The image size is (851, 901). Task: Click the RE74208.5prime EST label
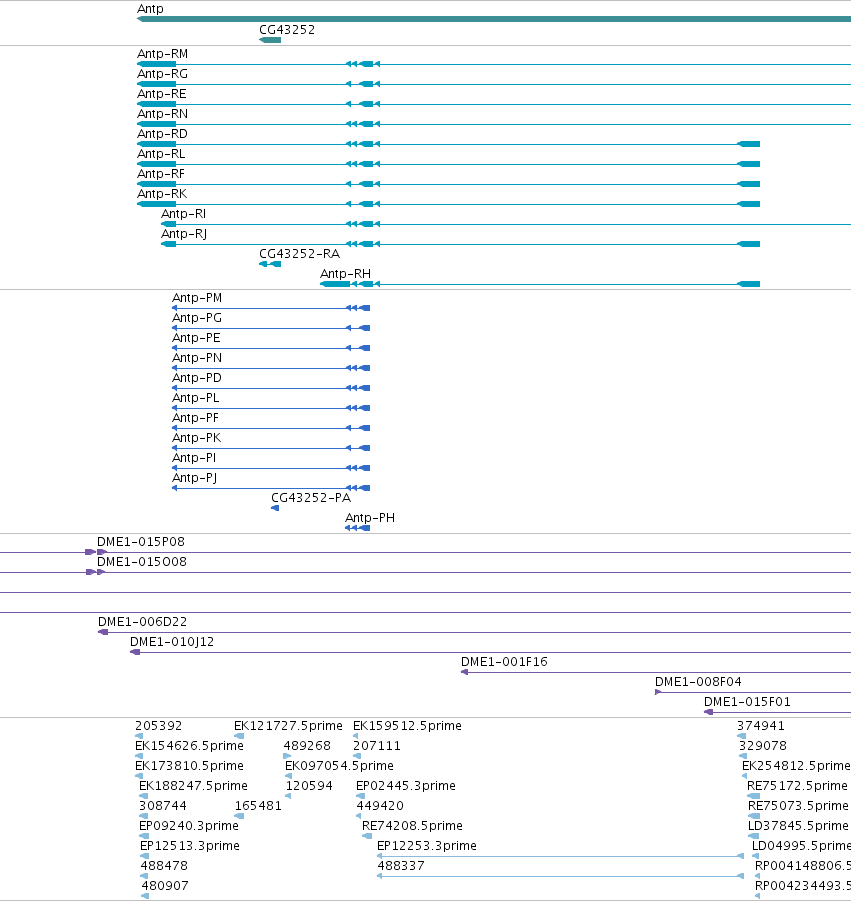click(x=413, y=826)
